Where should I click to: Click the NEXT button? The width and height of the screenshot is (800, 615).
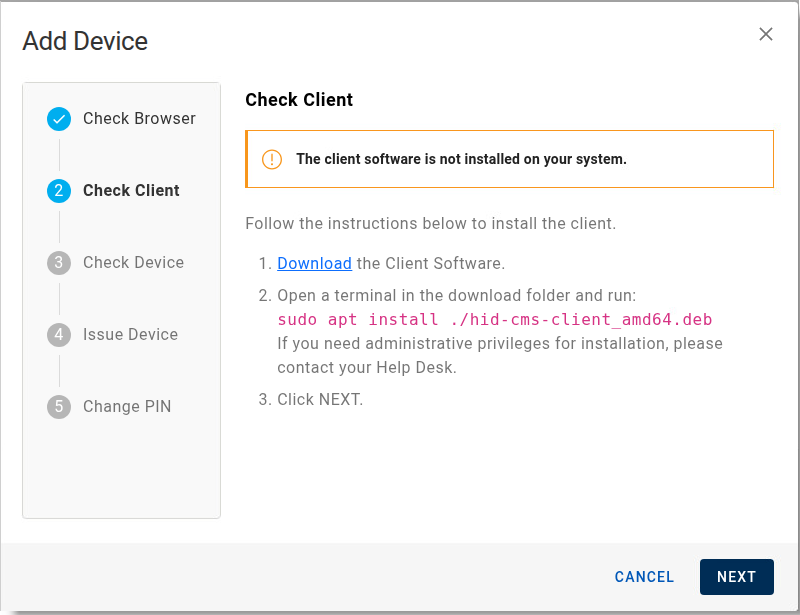pos(736,577)
